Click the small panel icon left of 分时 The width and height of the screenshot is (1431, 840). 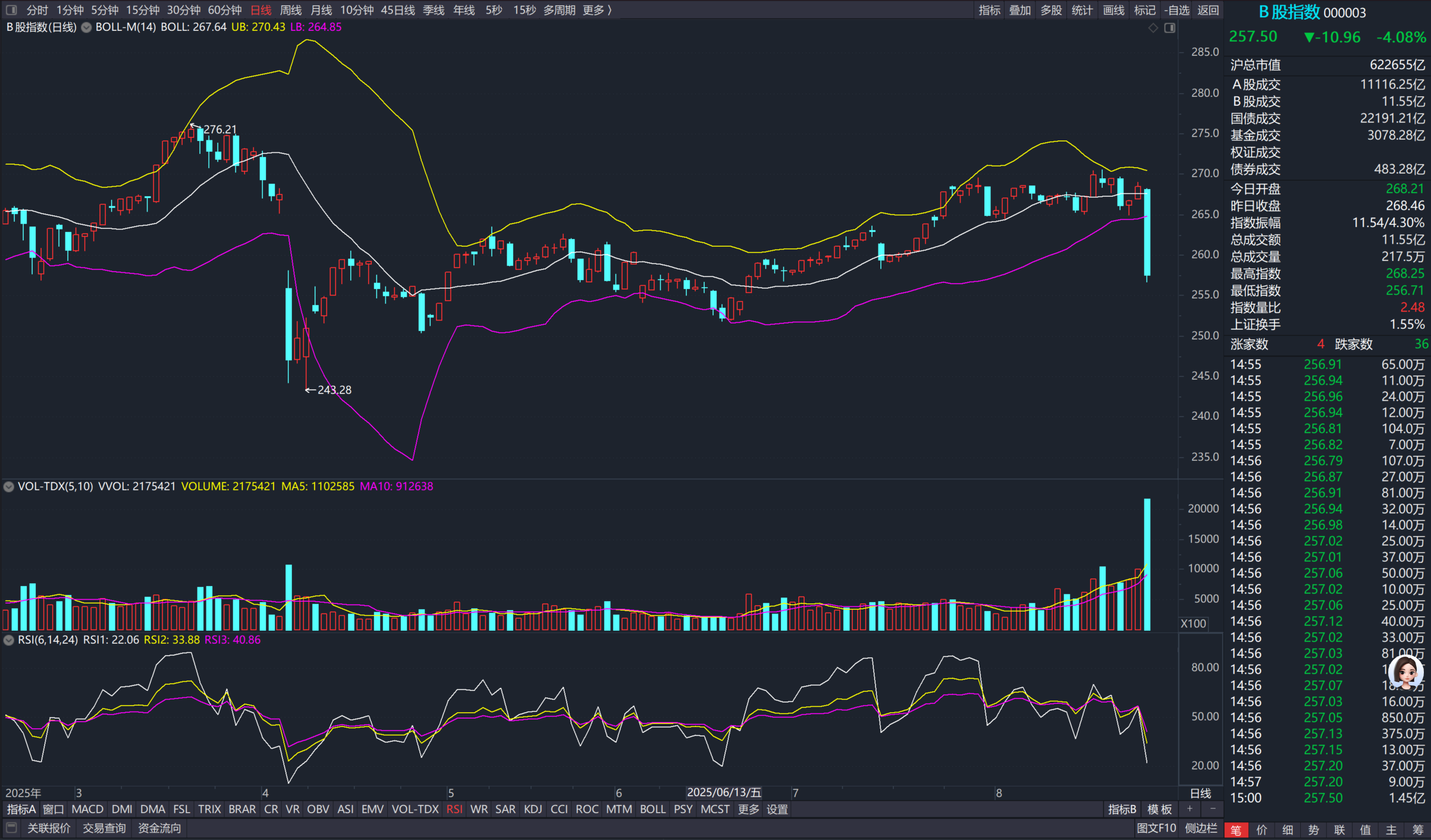pyautogui.click(x=11, y=10)
